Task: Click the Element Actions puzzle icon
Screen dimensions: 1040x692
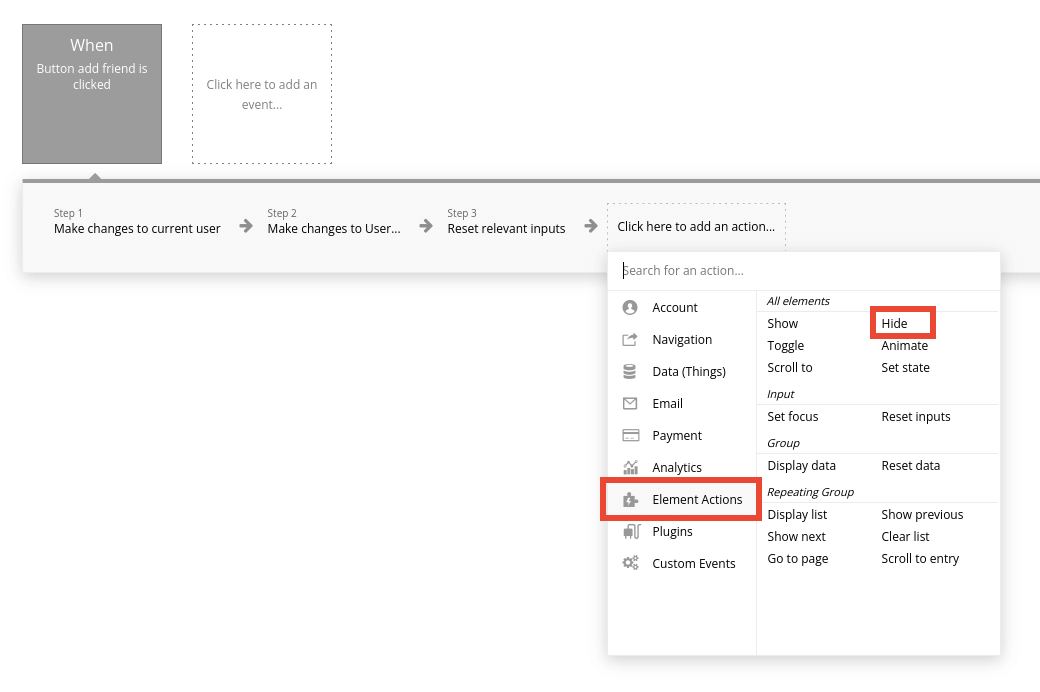Action: click(630, 500)
